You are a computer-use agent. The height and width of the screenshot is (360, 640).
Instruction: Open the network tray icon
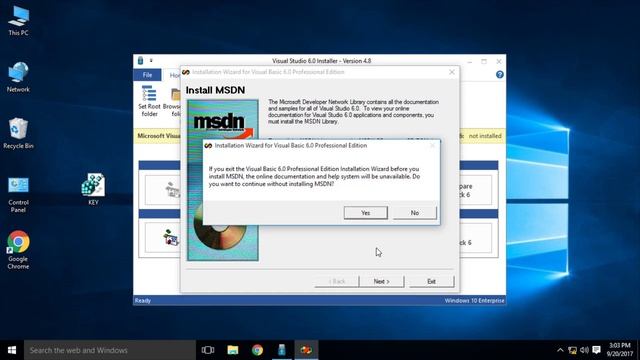573,350
